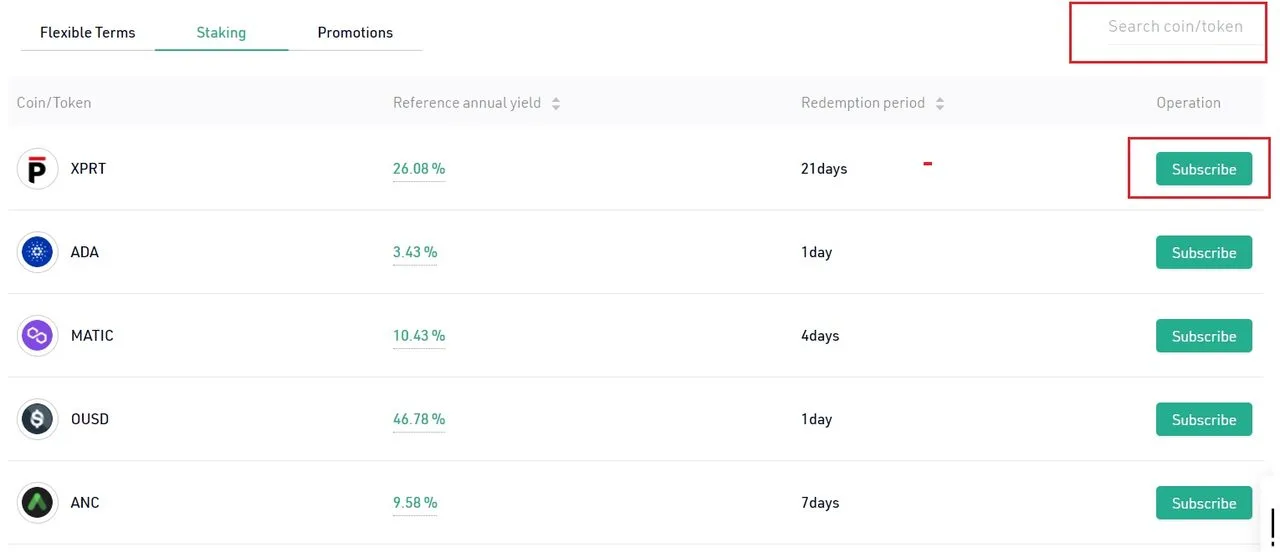Click the 9.58 % yield for ANC
Viewport: 1280px width, 552px height.
[415, 503]
